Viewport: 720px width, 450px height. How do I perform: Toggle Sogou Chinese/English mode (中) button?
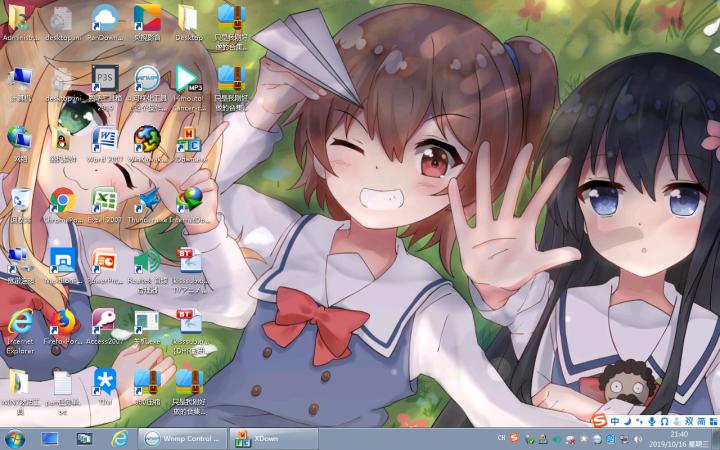(x=615, y=421)
